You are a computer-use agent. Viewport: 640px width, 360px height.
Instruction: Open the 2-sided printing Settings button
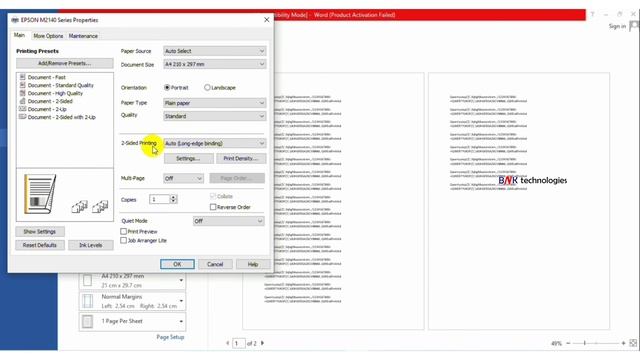[188, 158]
